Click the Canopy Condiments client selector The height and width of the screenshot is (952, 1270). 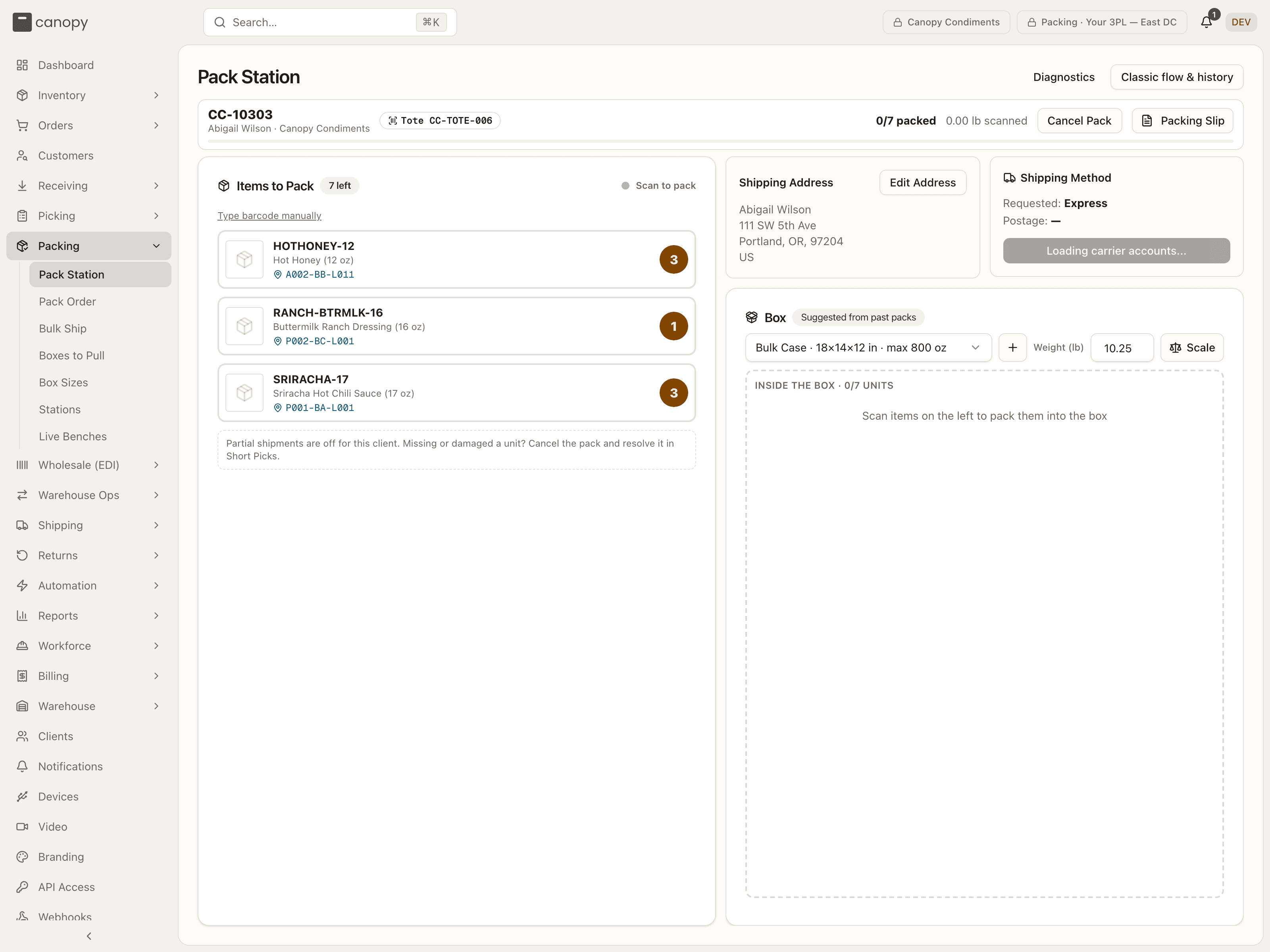pyautogui.click(x=946, y=22)
